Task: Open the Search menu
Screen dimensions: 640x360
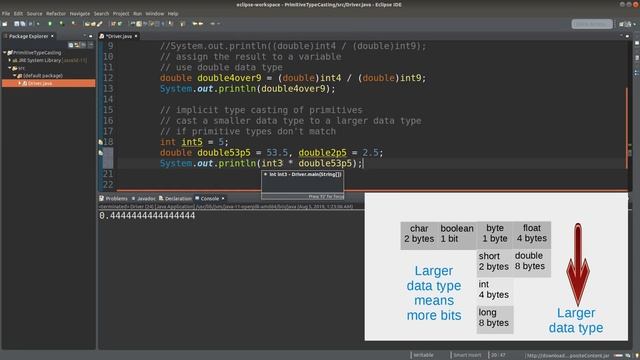Action: pyautogui.click(x=101, y=13)
